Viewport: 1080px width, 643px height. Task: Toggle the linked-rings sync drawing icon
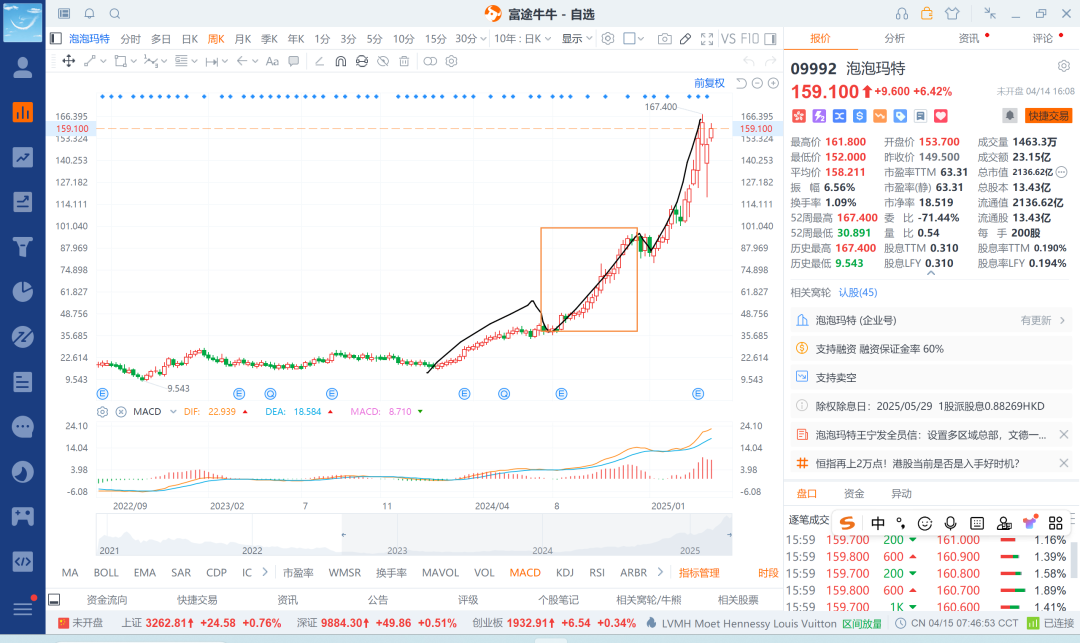(430, 61)
